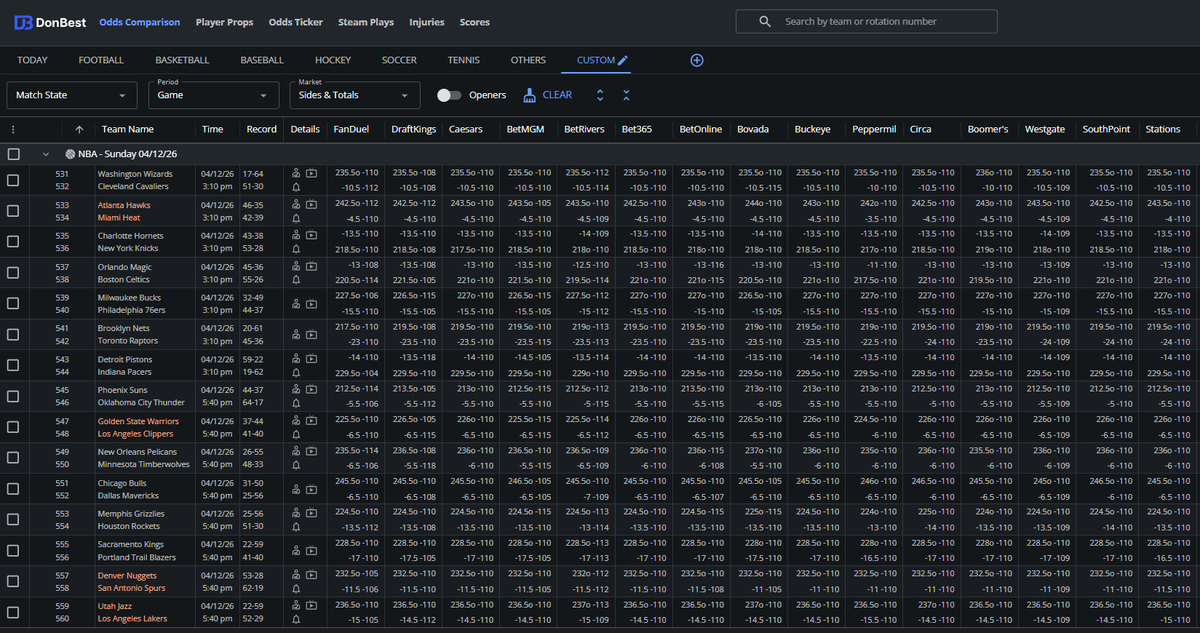Open TV icon for Atlanta Hawks game
Viewport: 1200px width, 633px height.
312,204
